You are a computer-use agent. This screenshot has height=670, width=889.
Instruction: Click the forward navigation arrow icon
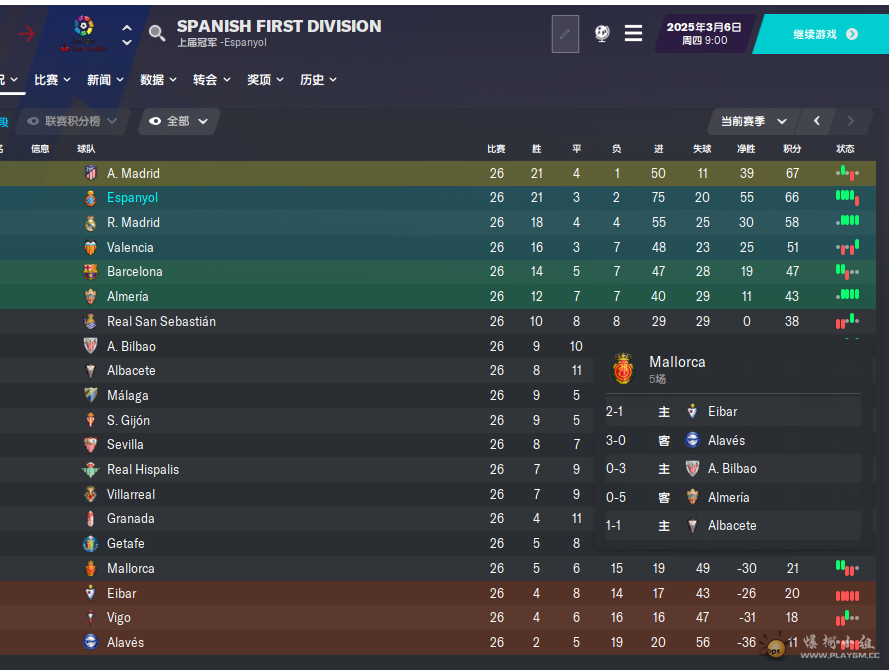pos(26,34)
